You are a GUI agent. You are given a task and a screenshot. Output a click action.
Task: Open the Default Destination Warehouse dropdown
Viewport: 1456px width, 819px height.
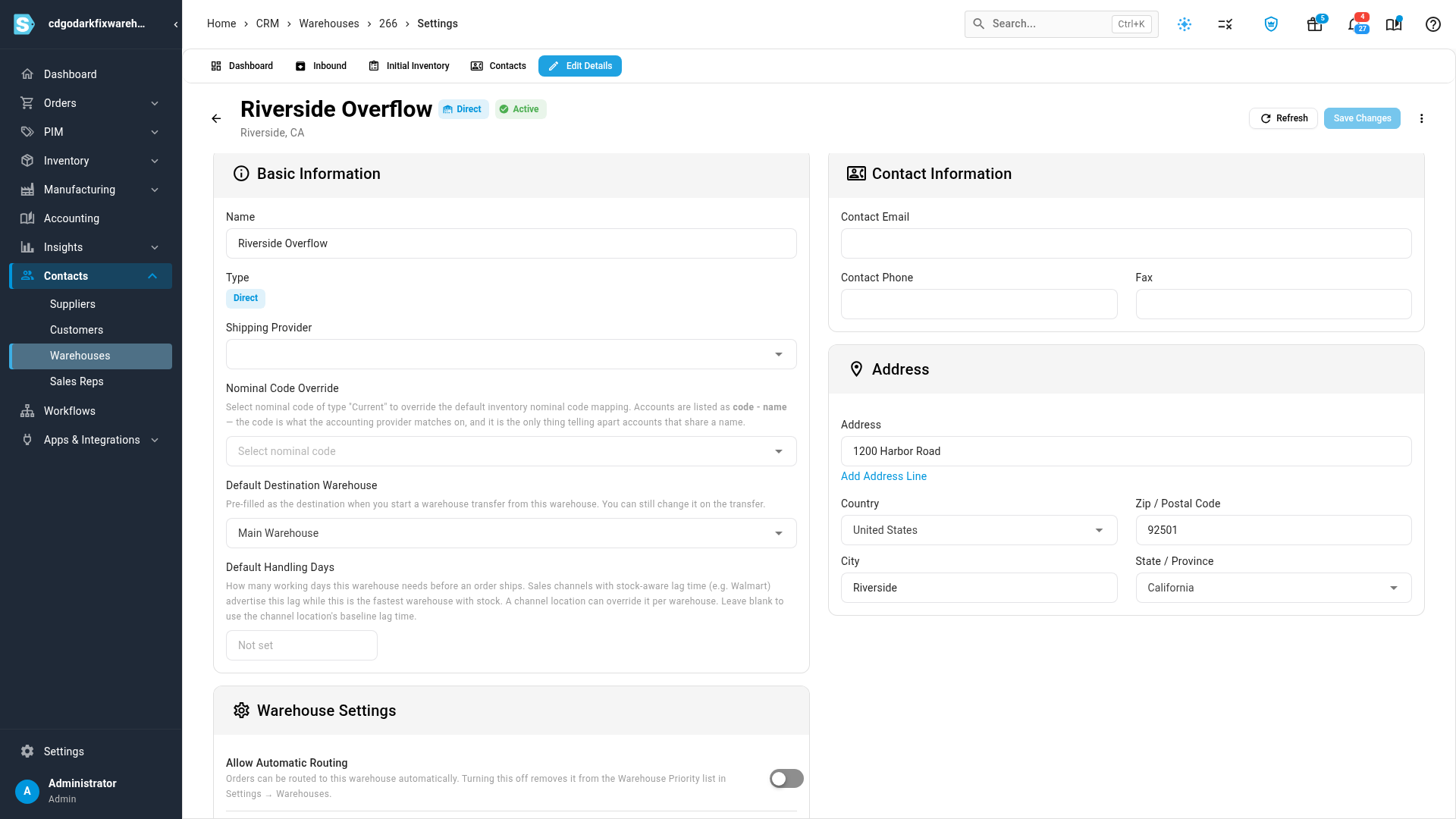(511, 533)
